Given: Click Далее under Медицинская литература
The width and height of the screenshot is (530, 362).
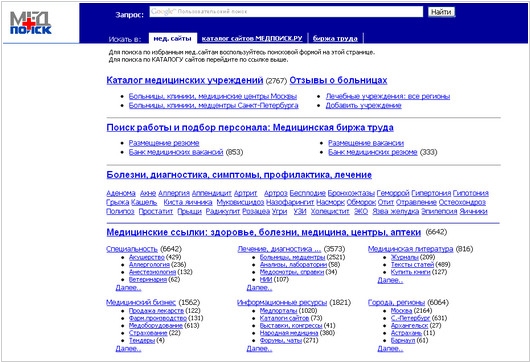Looking at the screenshot, I should tap(390, 281).
